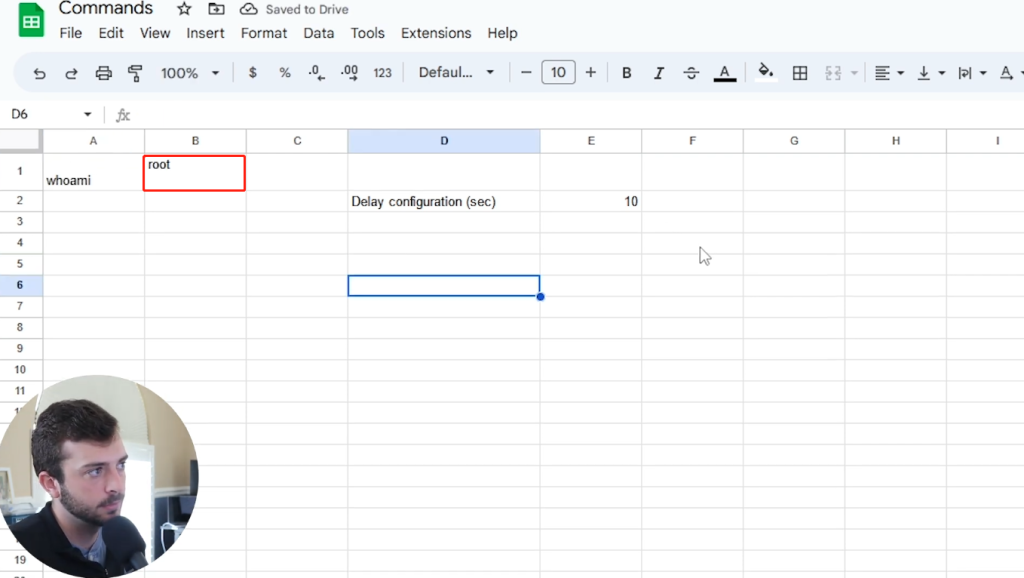Click the select-all corner box
The image size is (1024, 578).
tap(20, 140)
